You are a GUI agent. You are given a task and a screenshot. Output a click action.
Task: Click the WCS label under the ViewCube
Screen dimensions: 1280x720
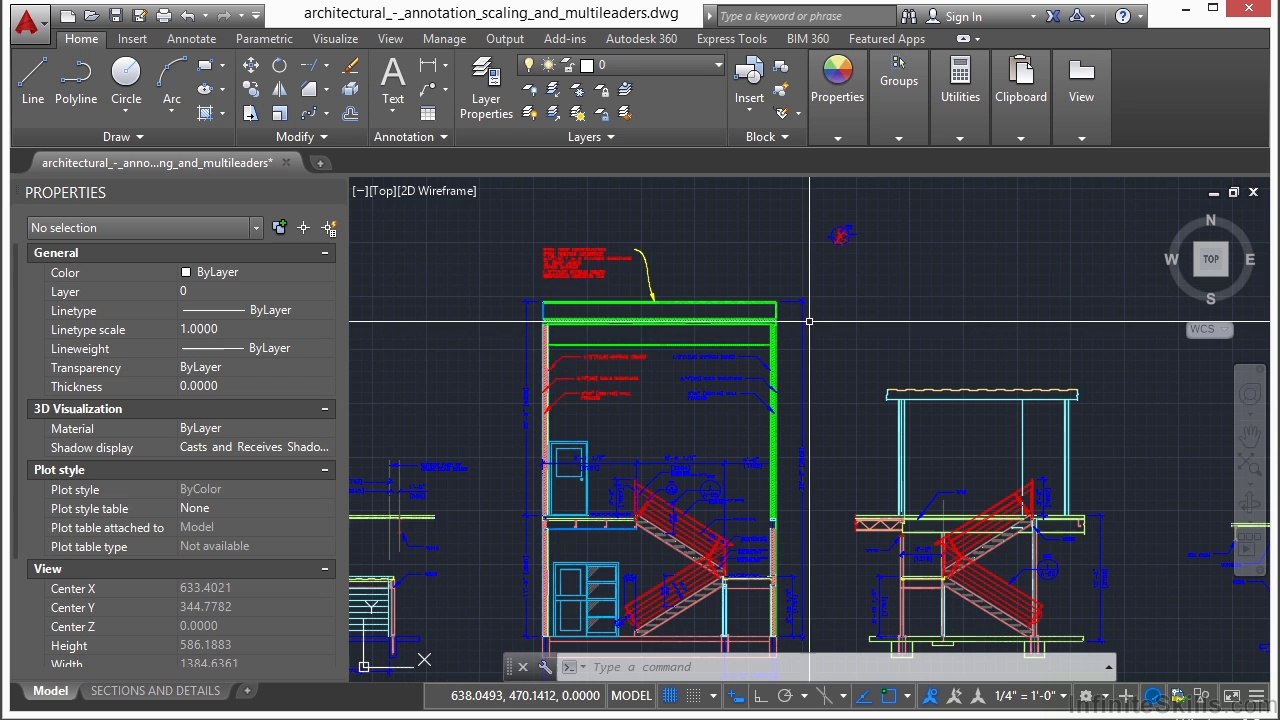pos(1209,329)
